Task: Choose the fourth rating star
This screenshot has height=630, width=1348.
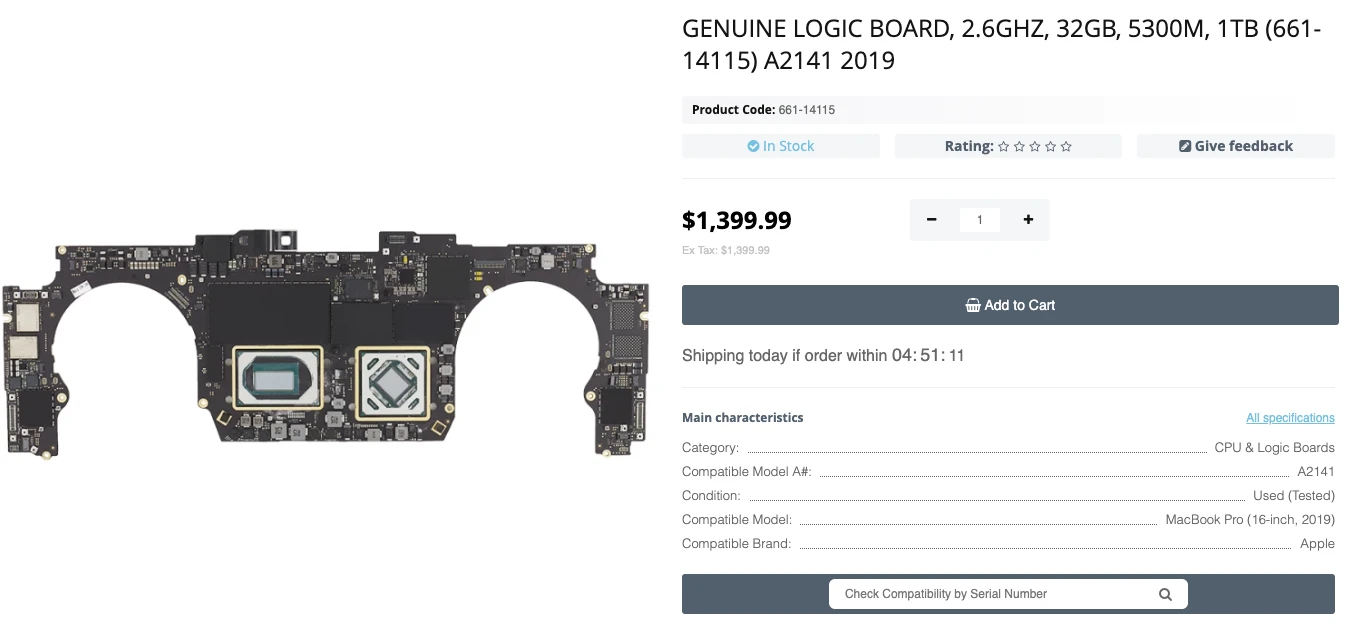Action: coord(1050,147)
